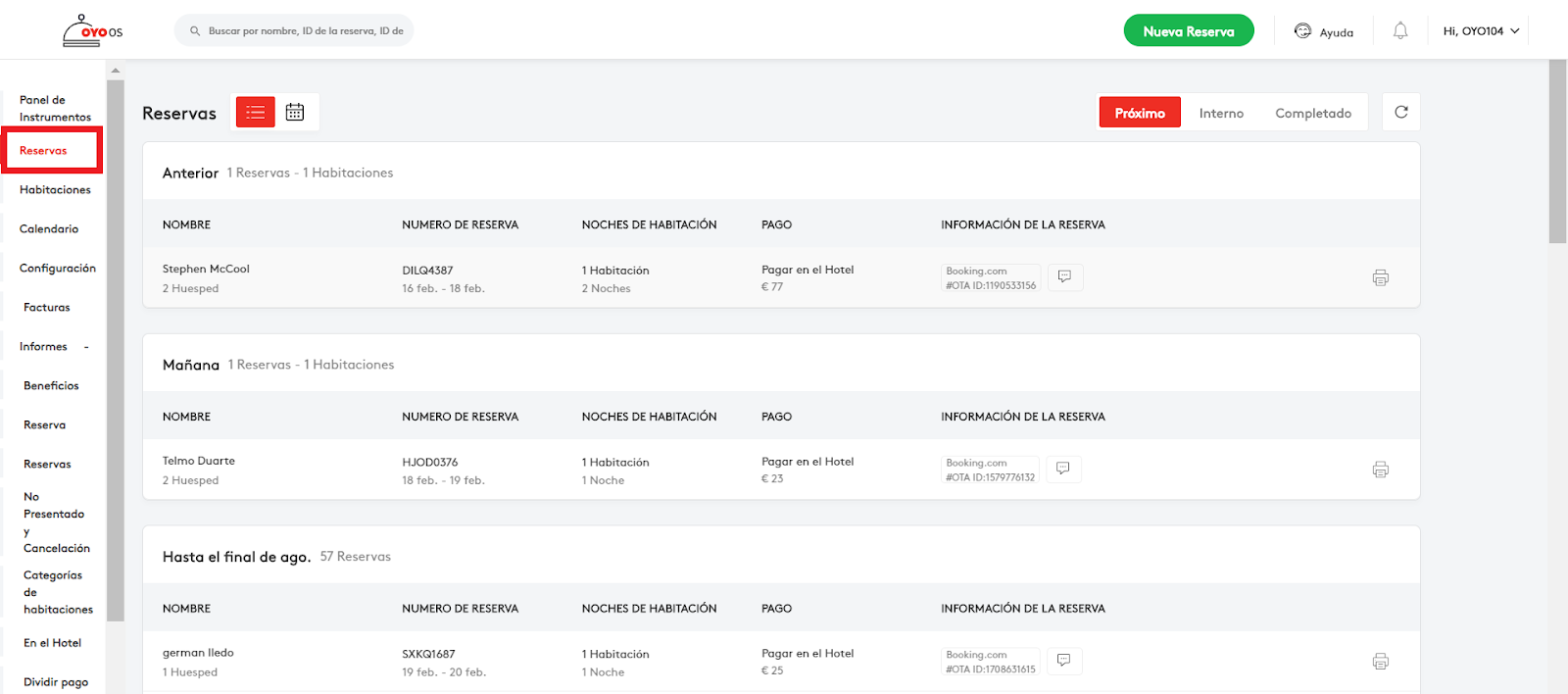Open Habitaciones in the sidebar
This screenshot has width=1568, height=694.
tap(55, 190)
